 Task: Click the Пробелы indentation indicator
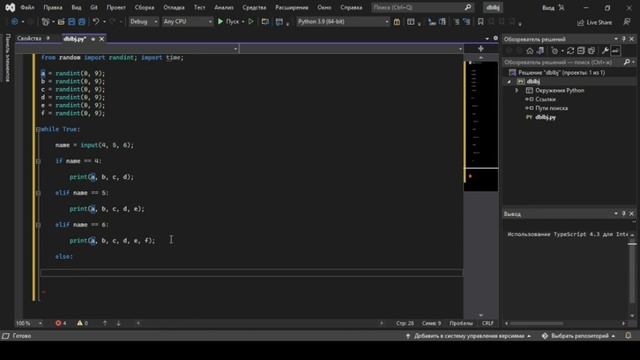point(461,323)
